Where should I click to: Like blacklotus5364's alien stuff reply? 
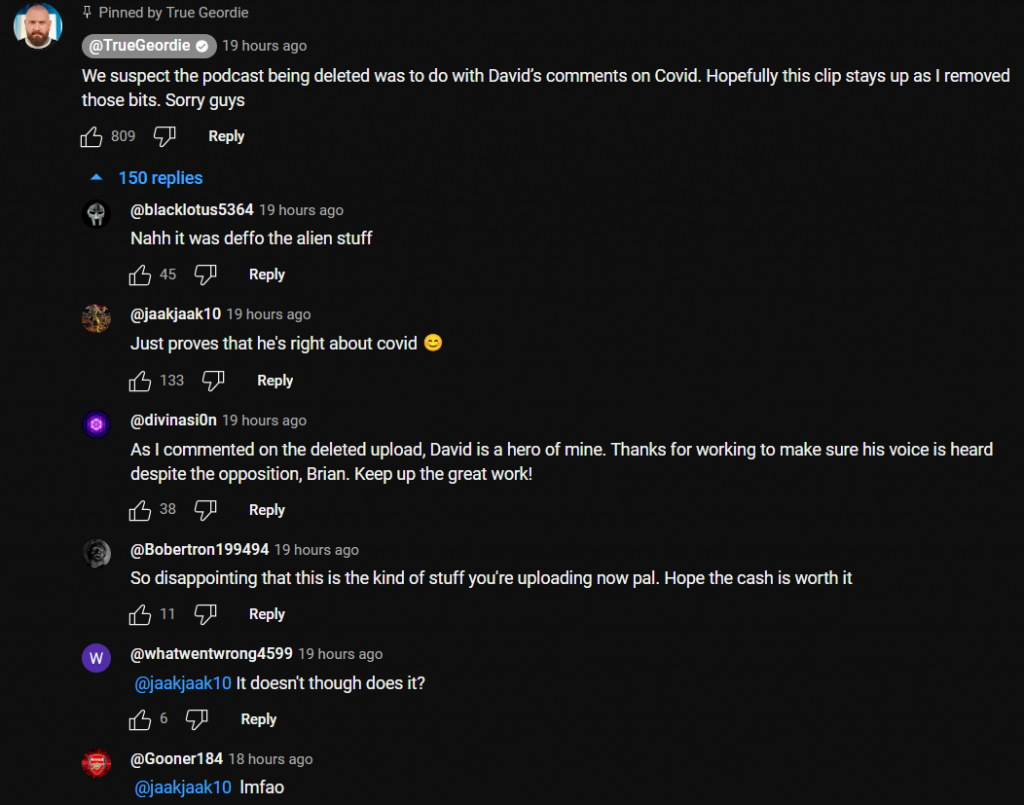coord(140,274)
